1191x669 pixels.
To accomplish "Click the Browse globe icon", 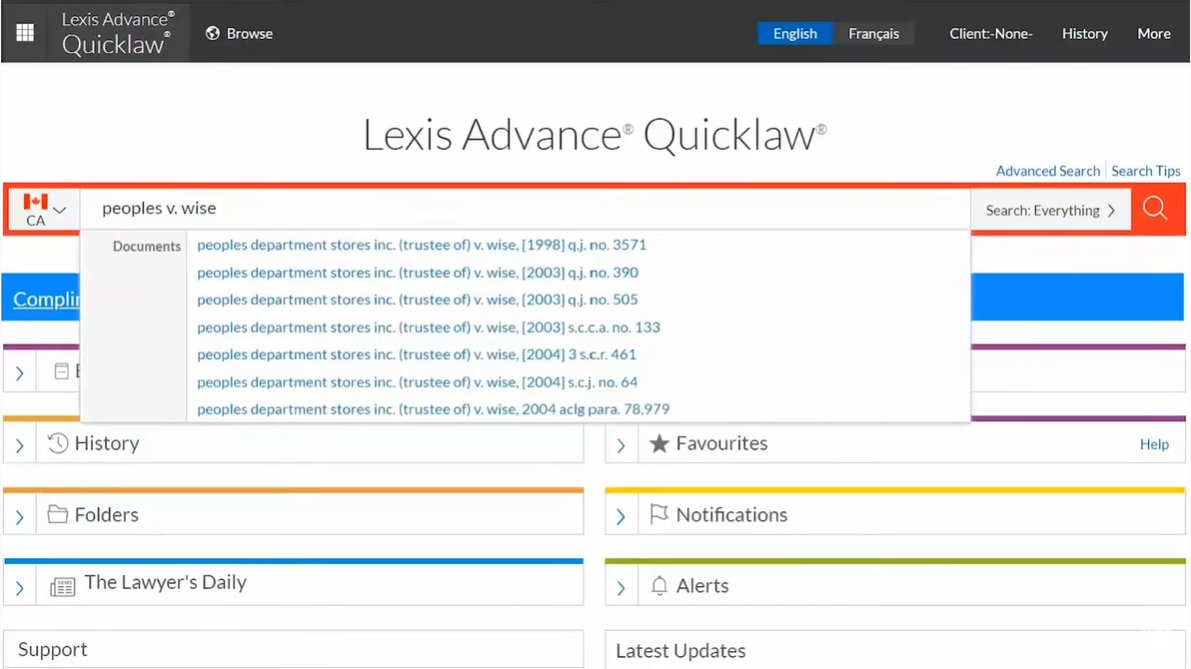I will pos(213,33).
